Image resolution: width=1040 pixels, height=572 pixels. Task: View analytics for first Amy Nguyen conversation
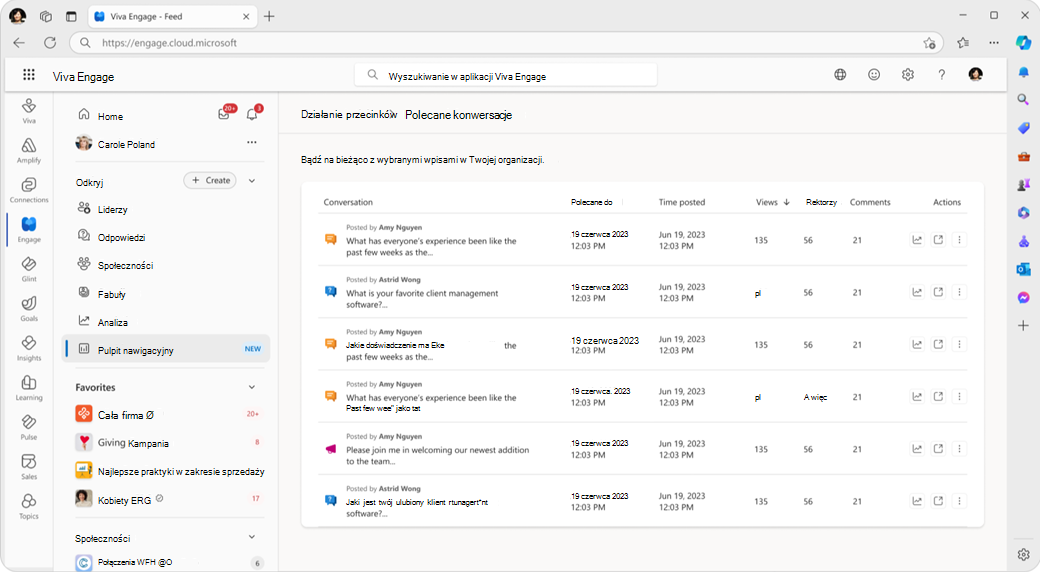pyautogui.click(x=917, y=240)
